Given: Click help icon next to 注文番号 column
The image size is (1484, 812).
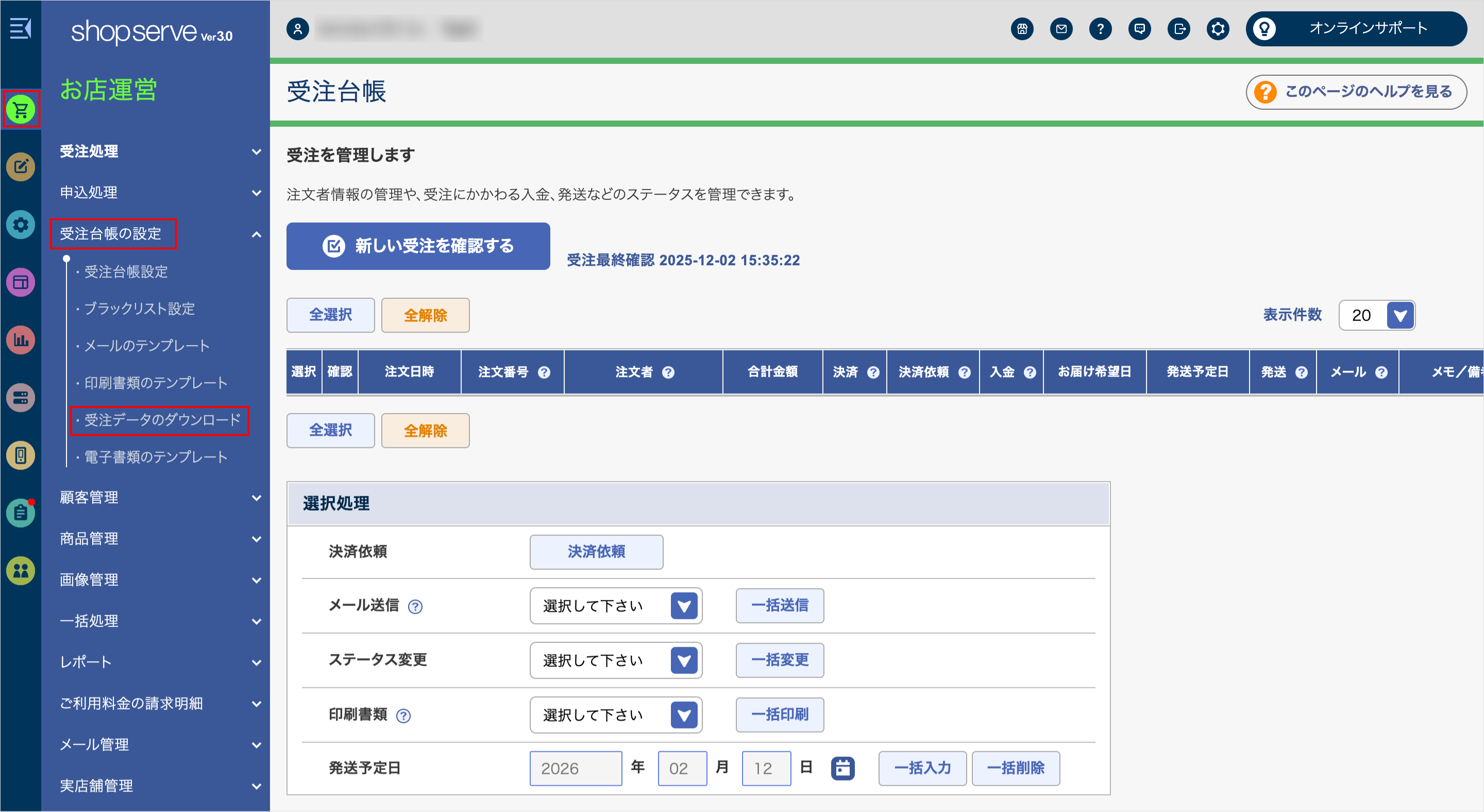Looking at the screenshot, I should 544,373.
